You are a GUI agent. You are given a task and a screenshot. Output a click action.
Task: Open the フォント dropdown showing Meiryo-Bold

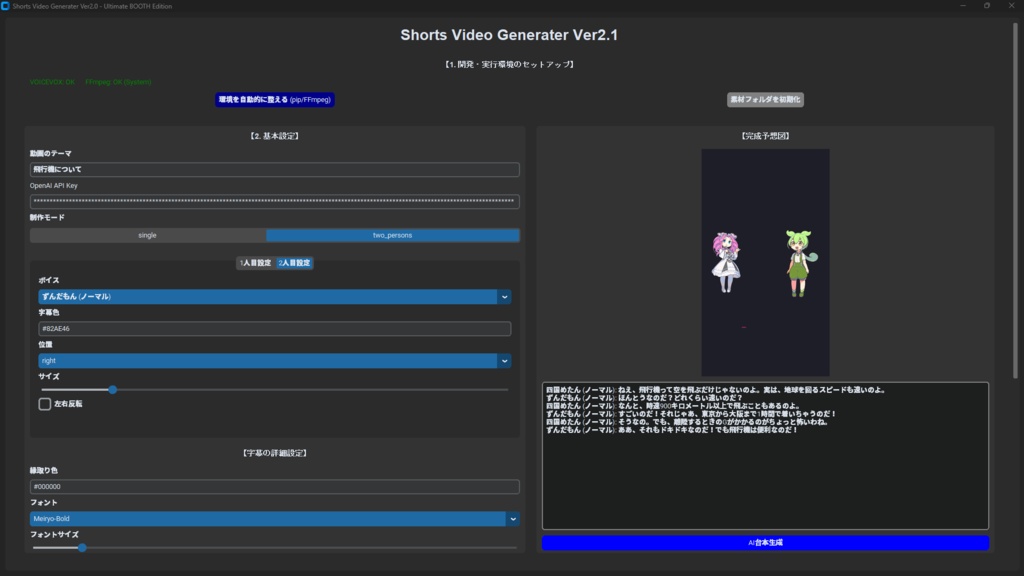tap(270, 519)
